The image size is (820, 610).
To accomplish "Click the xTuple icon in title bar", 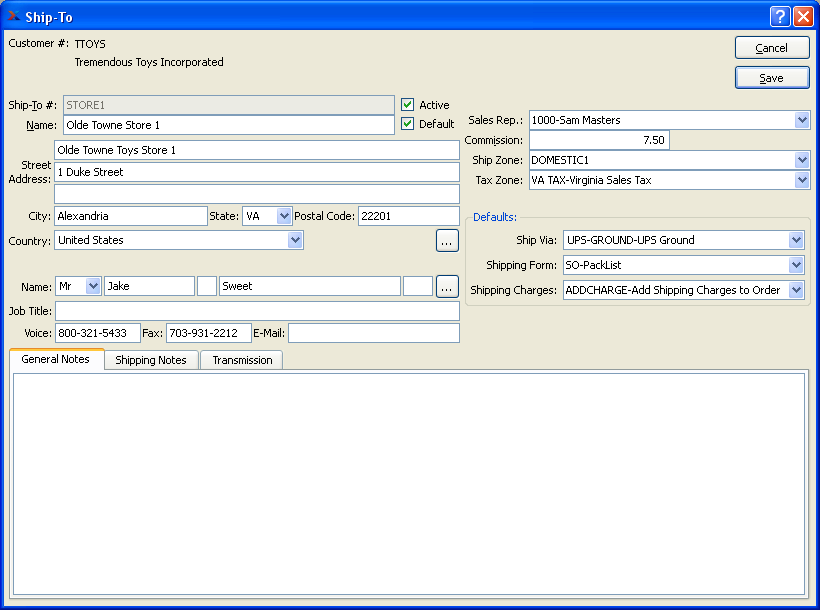I will pos(14,17).
